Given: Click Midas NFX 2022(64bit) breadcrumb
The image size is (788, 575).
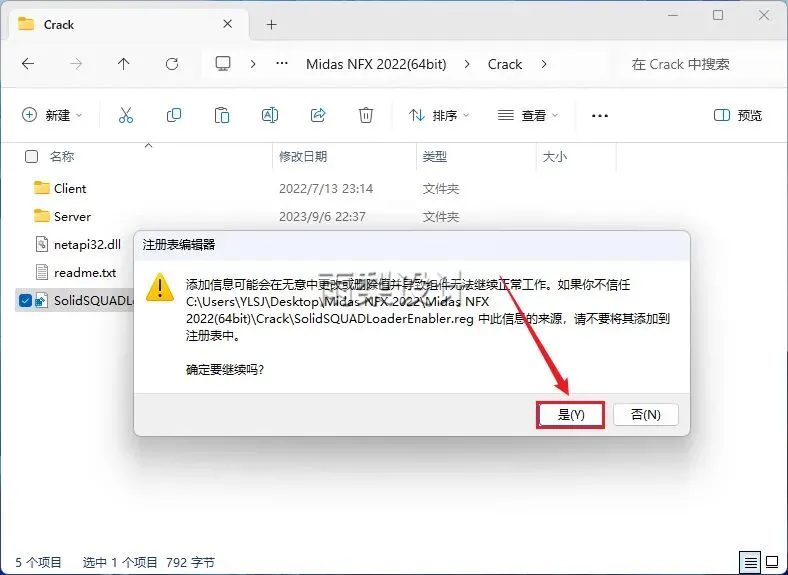Looking at the screenshot, I should 376,64.
